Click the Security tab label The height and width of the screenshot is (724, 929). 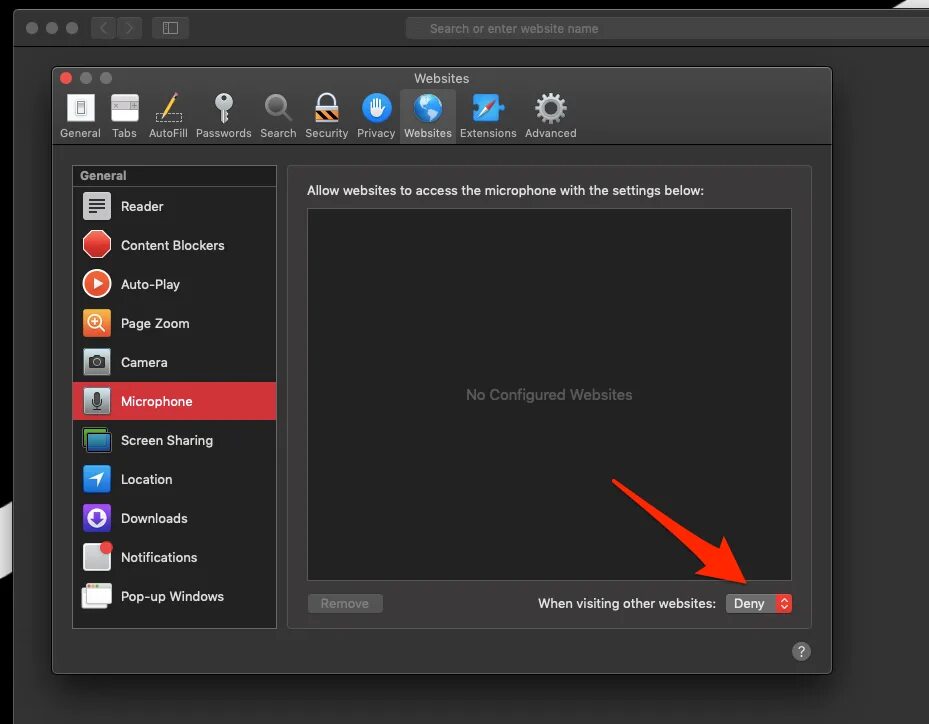326,133
